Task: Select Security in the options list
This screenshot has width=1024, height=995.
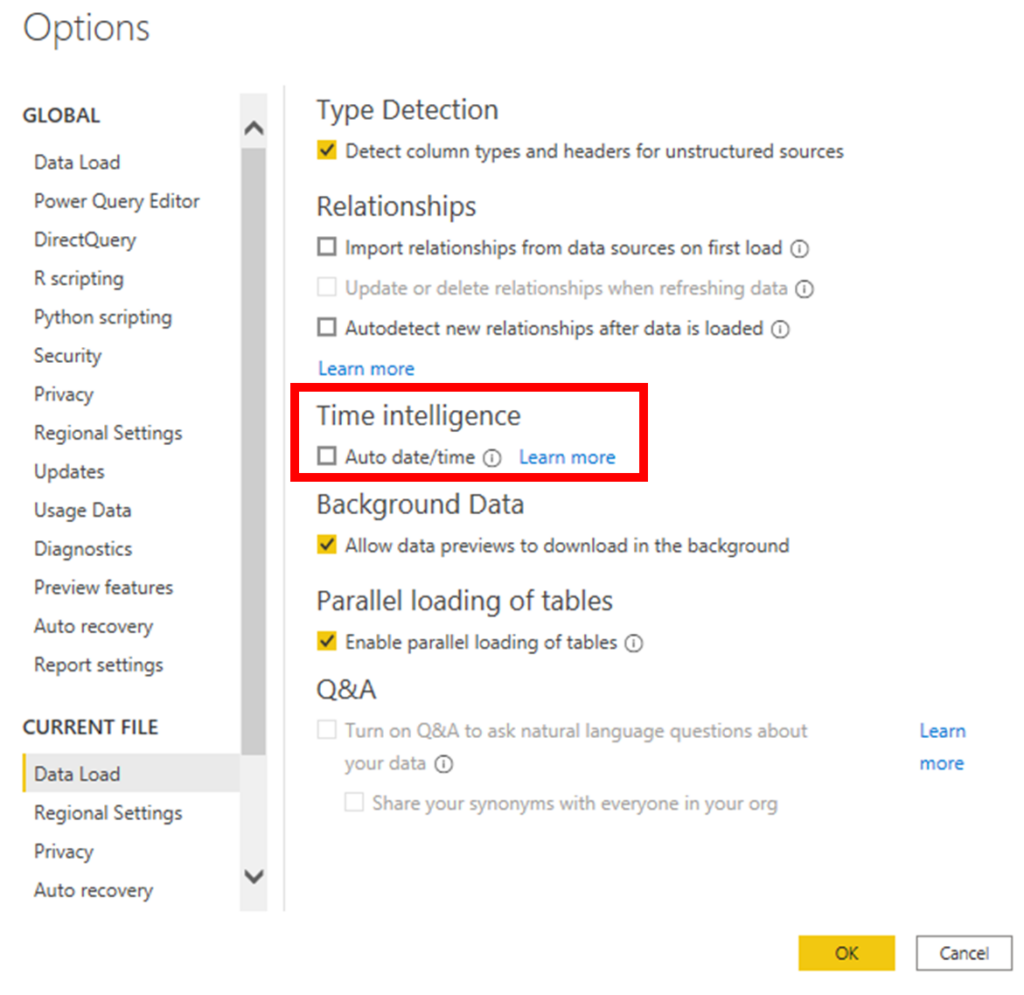Action: pyautogui.click(x=68, y=356)
